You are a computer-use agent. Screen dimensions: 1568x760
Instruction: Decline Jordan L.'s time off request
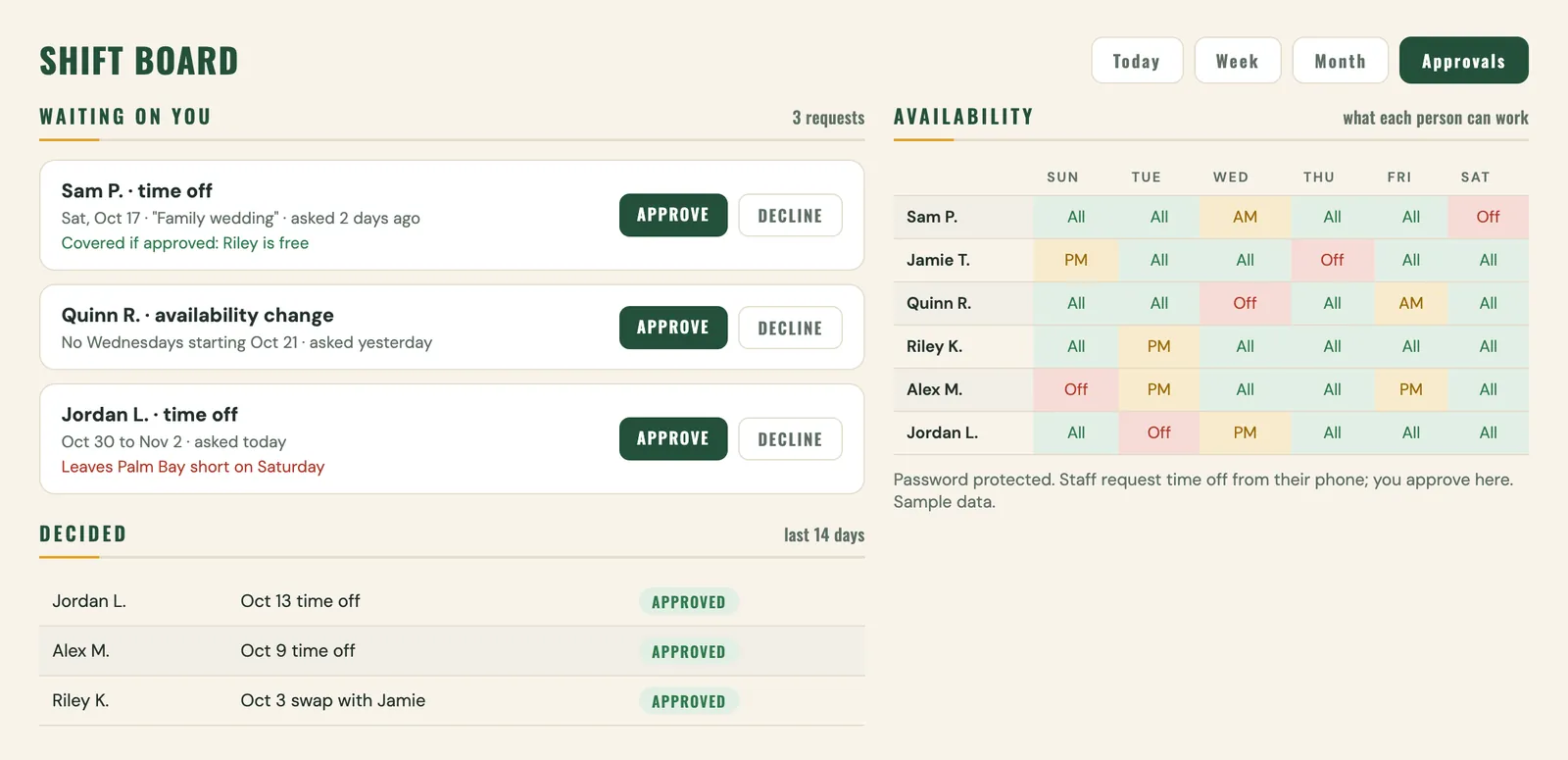pos(790,438)
